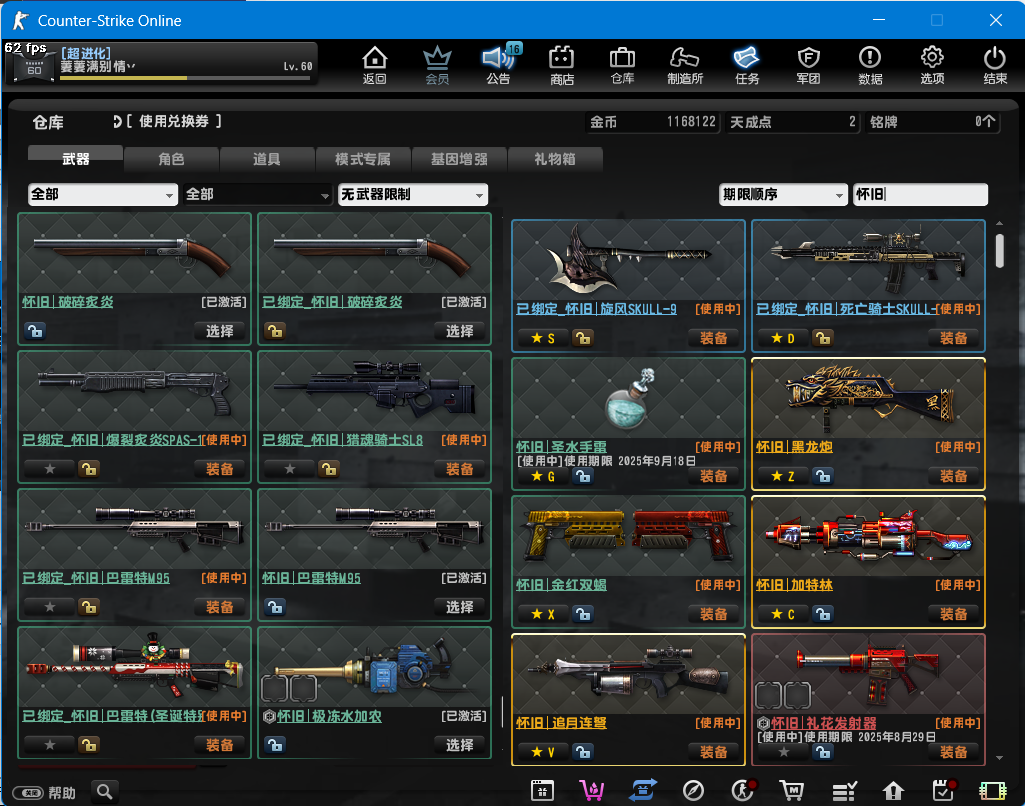Switch to the 角色 tab
This screenshot has width=1025, height=806.
click(x=171, y=158)
